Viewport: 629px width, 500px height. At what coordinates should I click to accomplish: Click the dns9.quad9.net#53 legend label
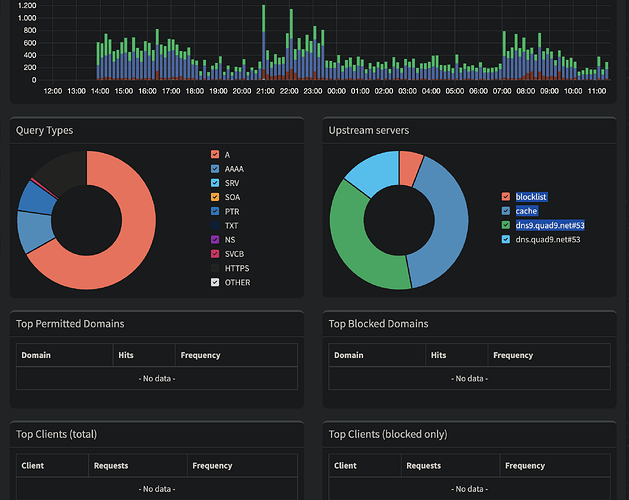[x=549, y=225]
